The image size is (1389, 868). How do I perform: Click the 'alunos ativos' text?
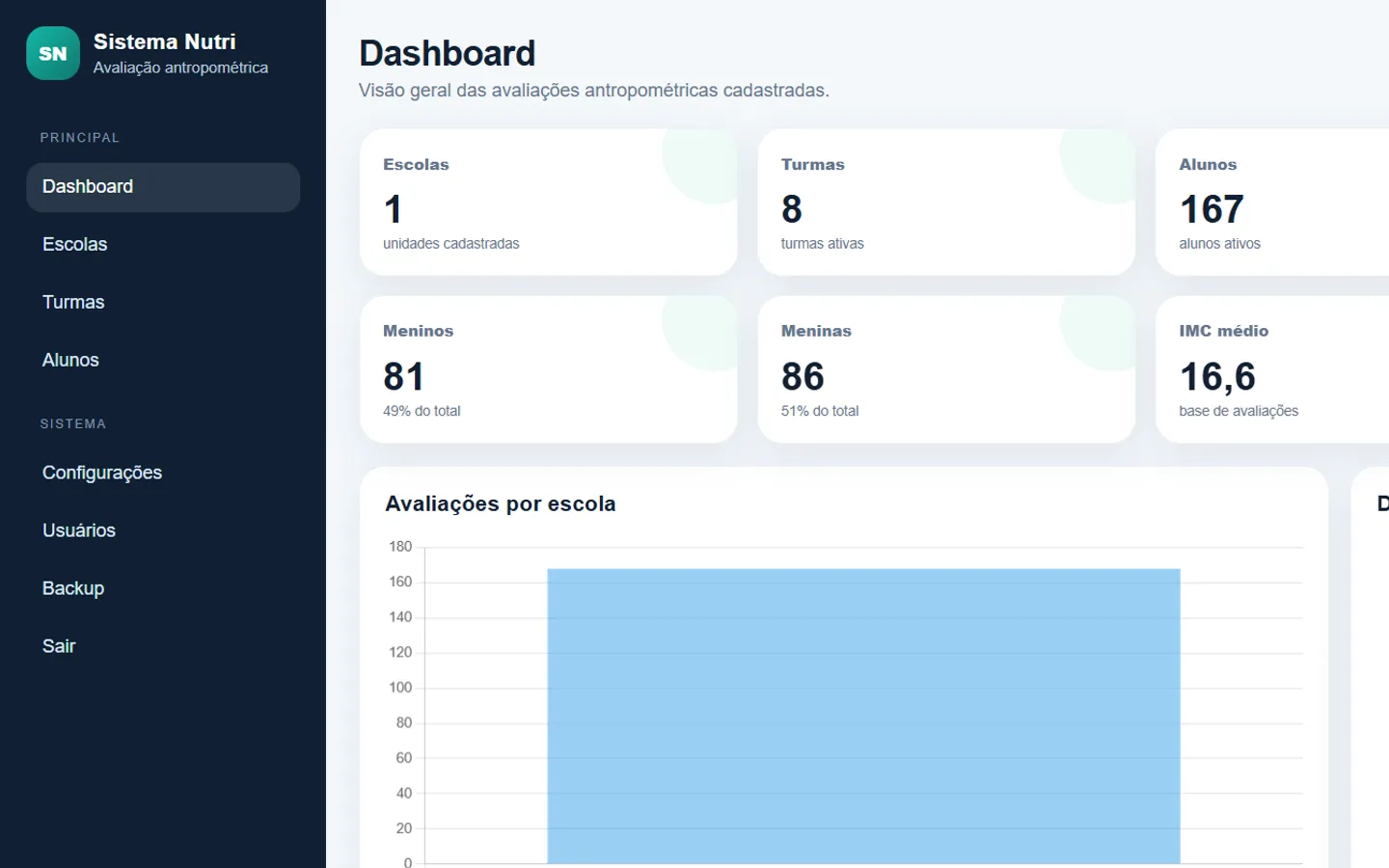click(1219, 244)
